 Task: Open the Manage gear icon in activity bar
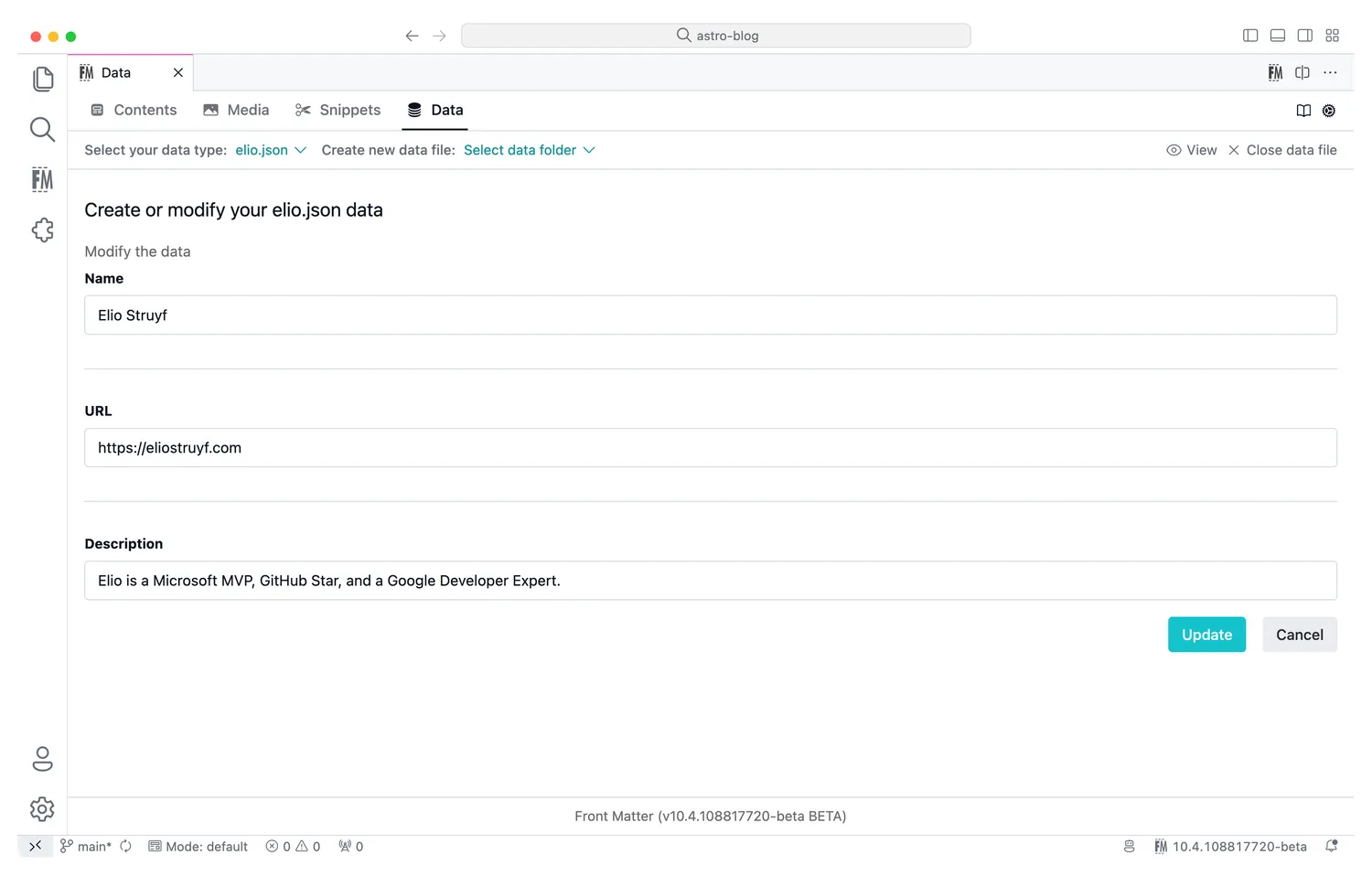point(42,809)
